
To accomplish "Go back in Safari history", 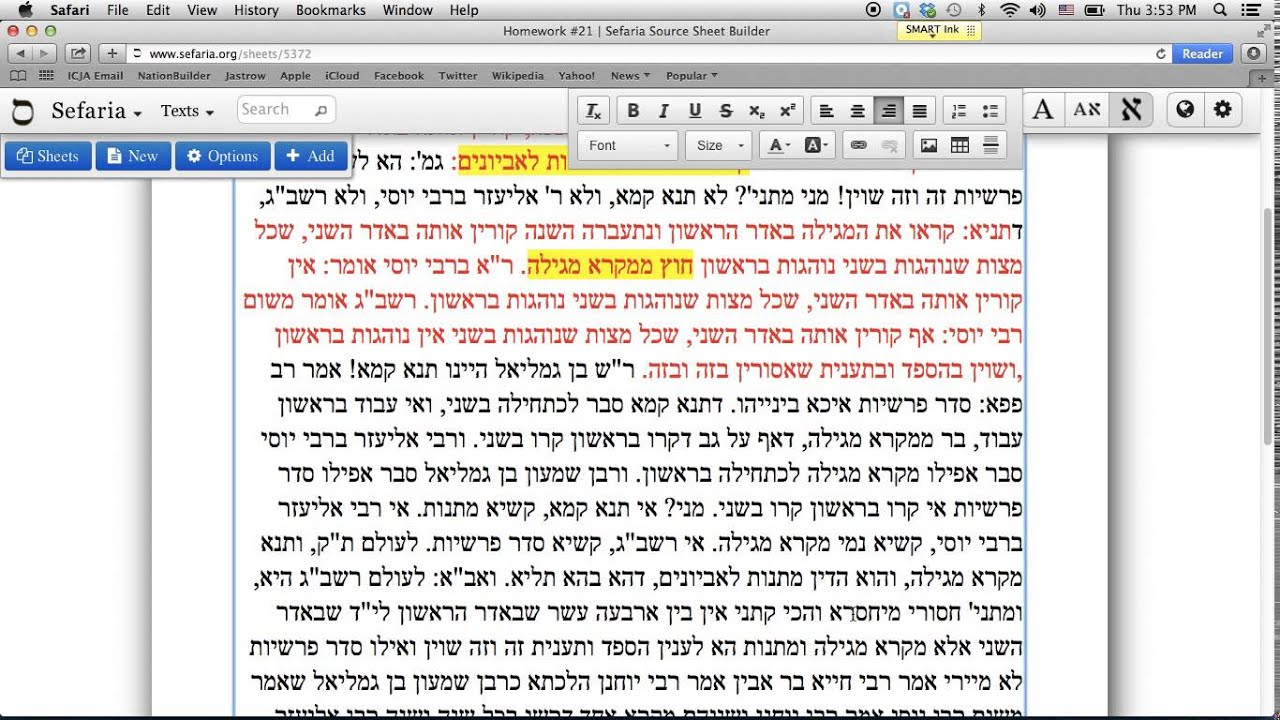I will (20, 54).
